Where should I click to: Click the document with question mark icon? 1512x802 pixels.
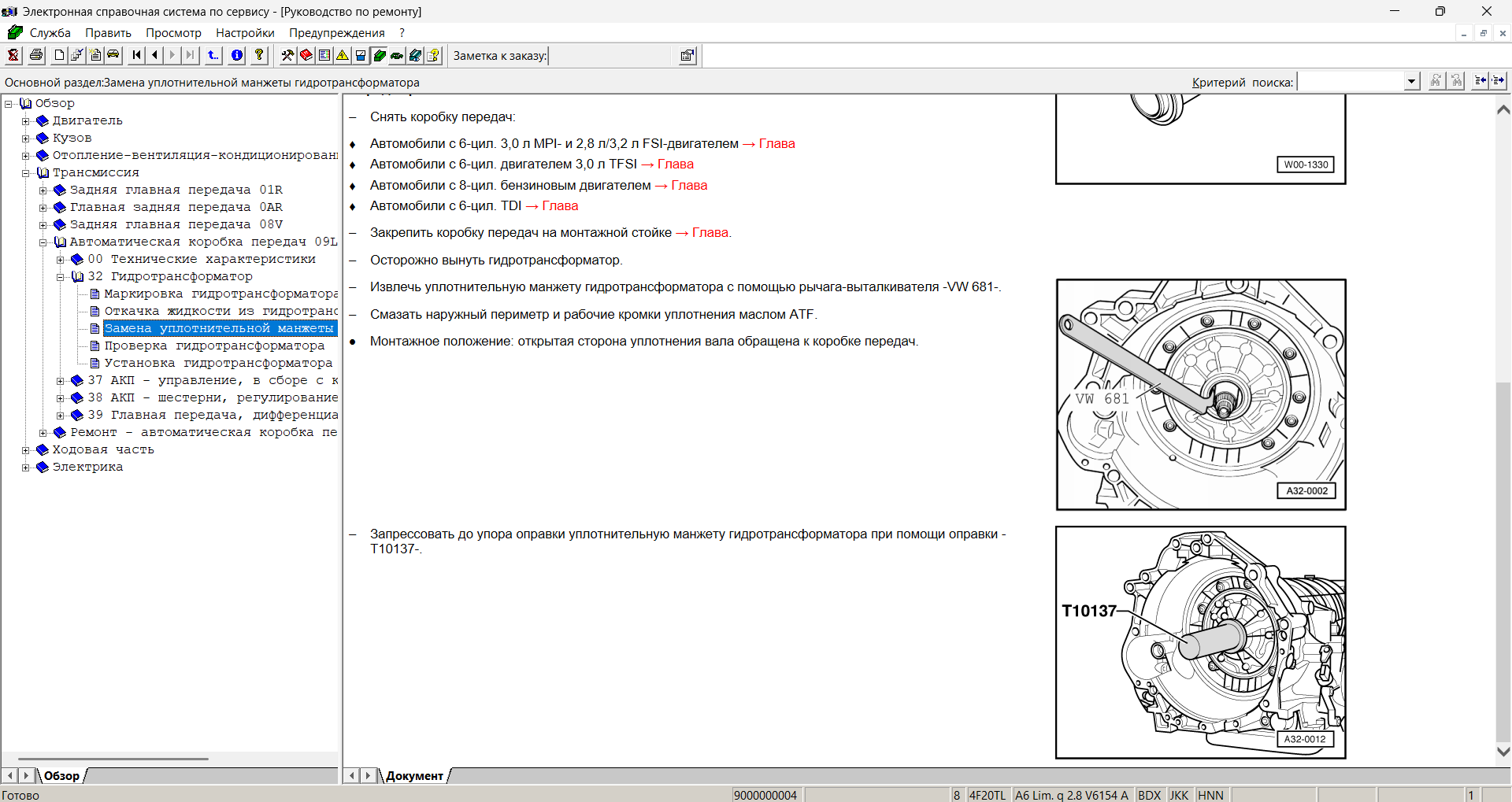433,55
